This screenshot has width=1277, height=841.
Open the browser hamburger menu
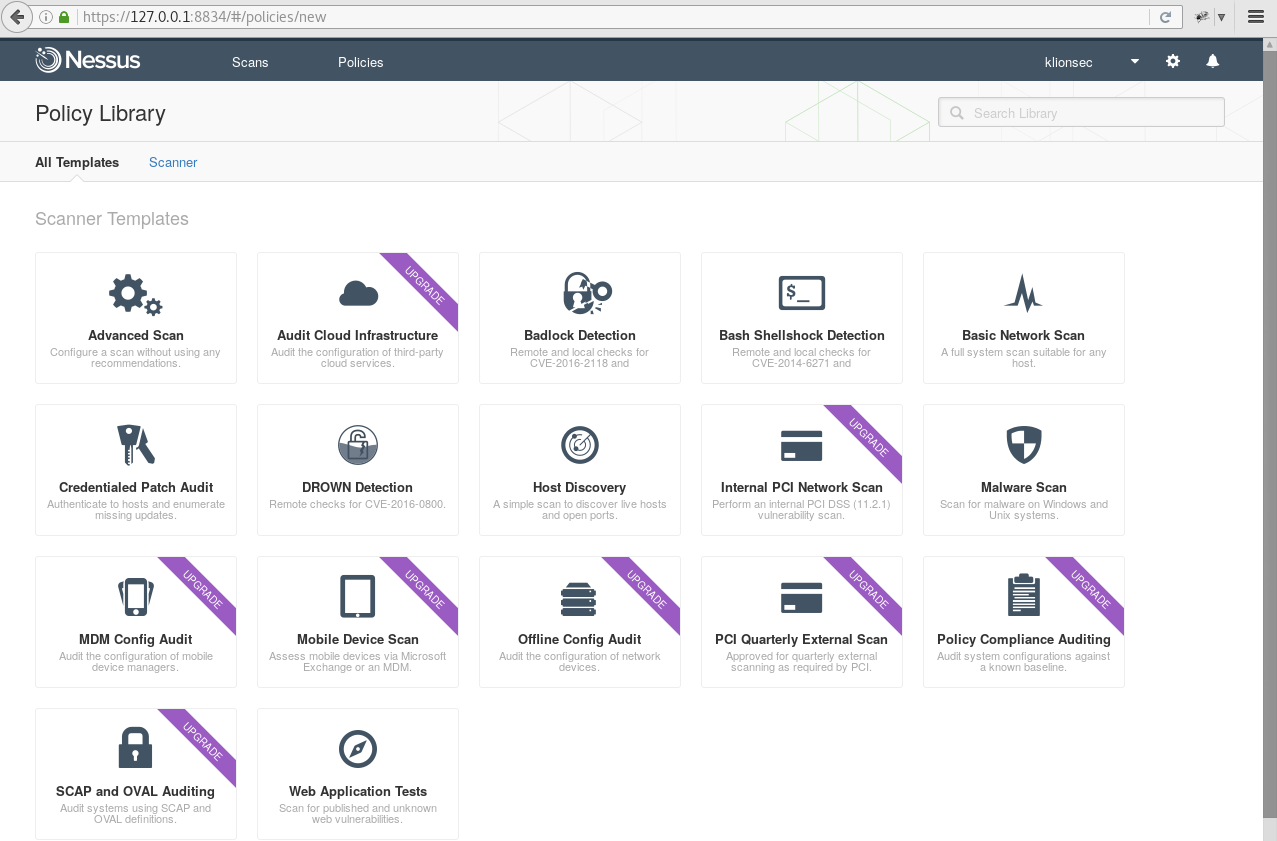[x=1255, y=17]
